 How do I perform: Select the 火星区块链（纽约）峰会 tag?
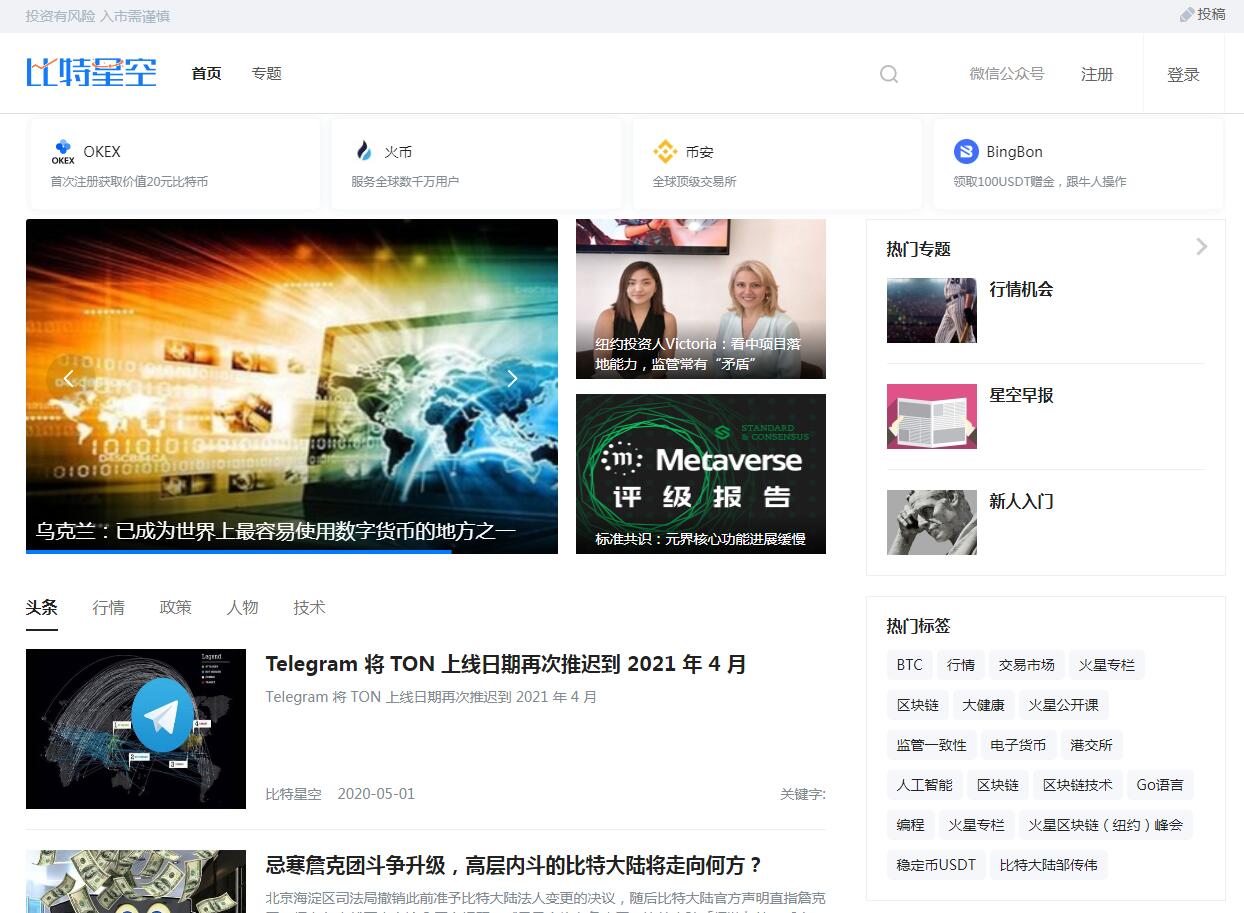[x=1106, y=825]
